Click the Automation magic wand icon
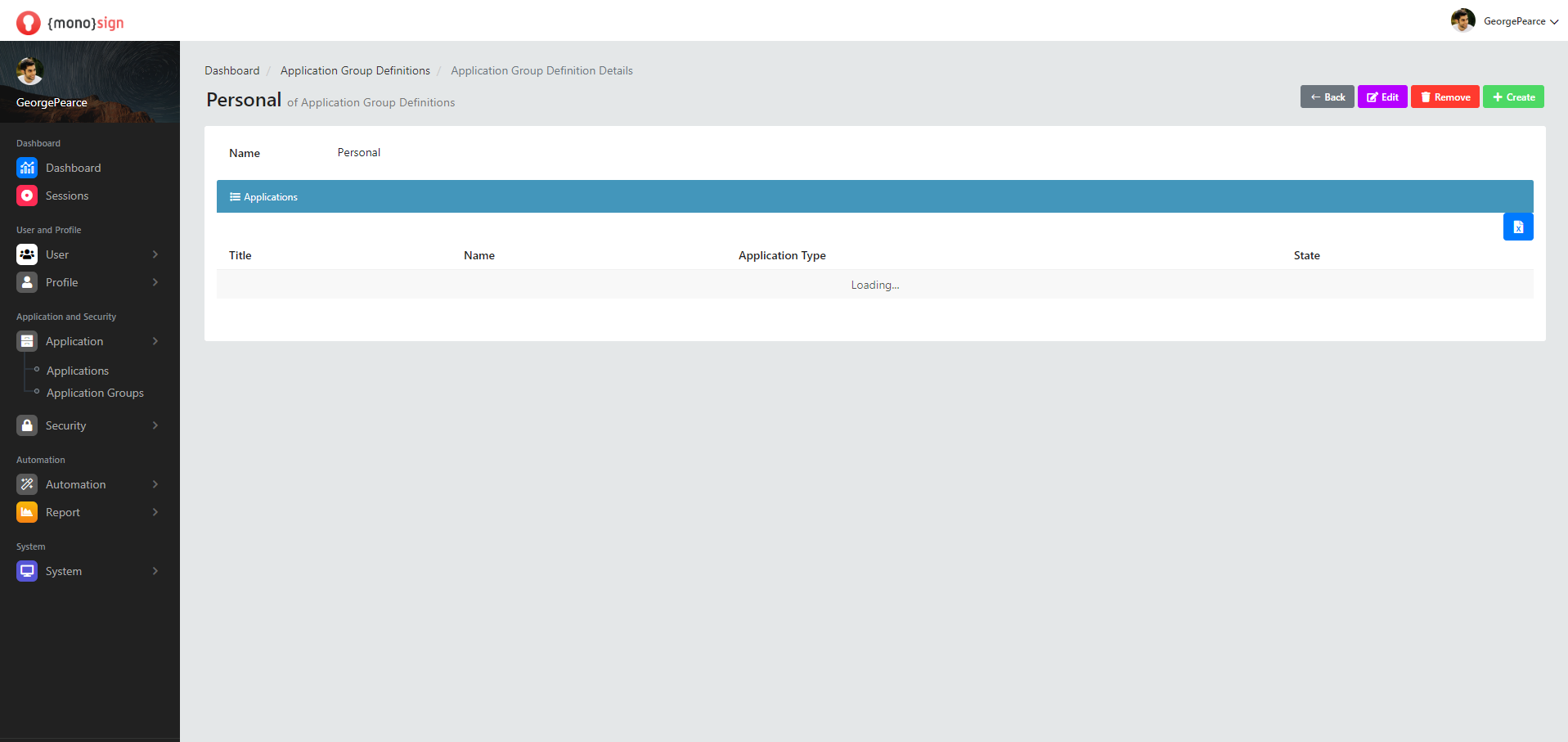1568x742 pixels. pyautogui.click(x=27, y=484)
